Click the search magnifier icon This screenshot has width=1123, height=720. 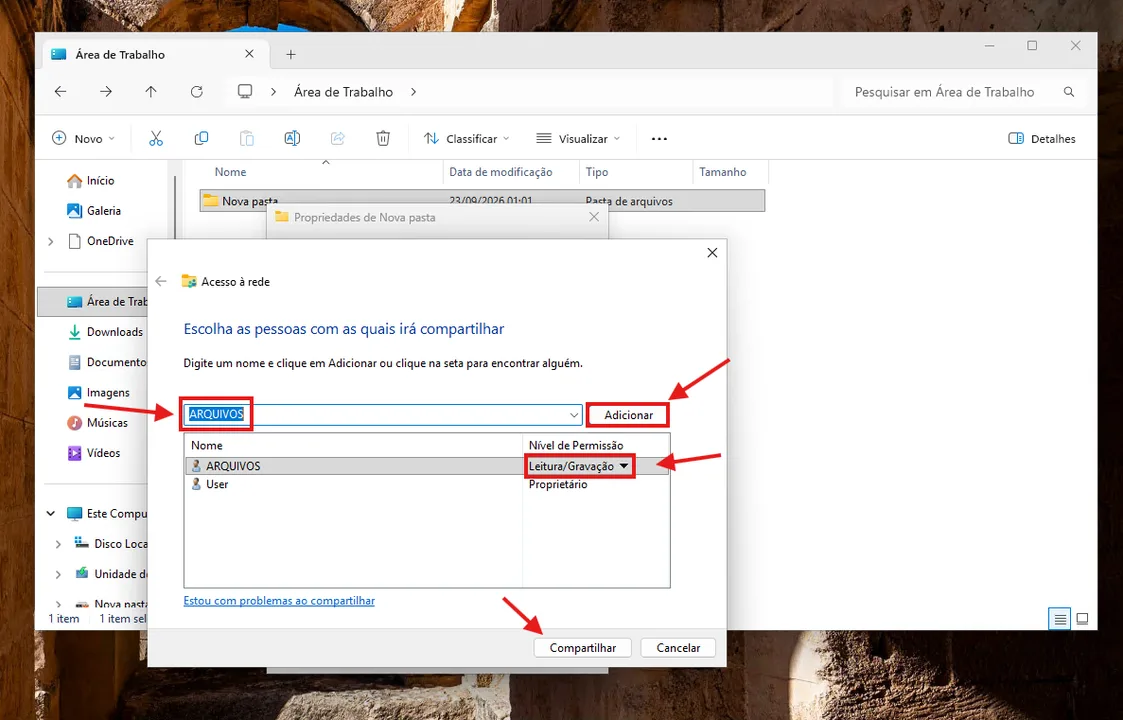point(1069,92)
